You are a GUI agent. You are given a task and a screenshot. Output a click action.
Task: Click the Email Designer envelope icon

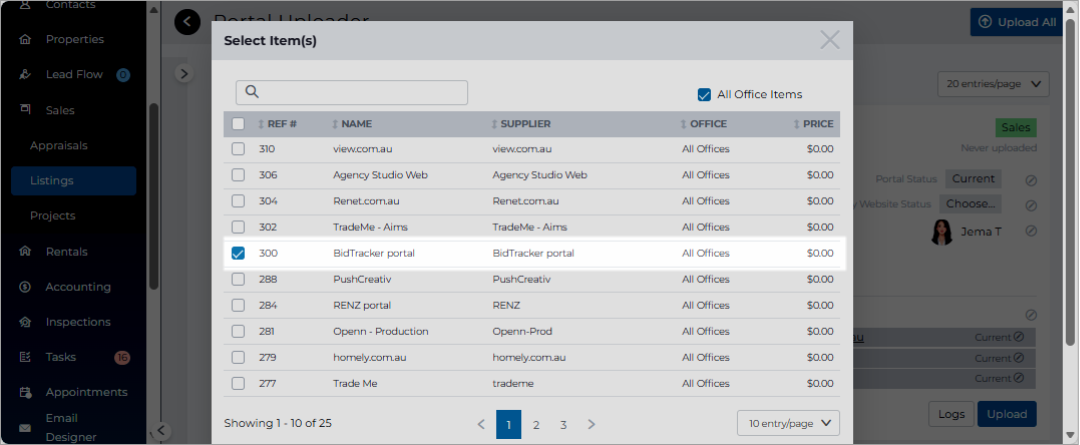pos(25,428)
